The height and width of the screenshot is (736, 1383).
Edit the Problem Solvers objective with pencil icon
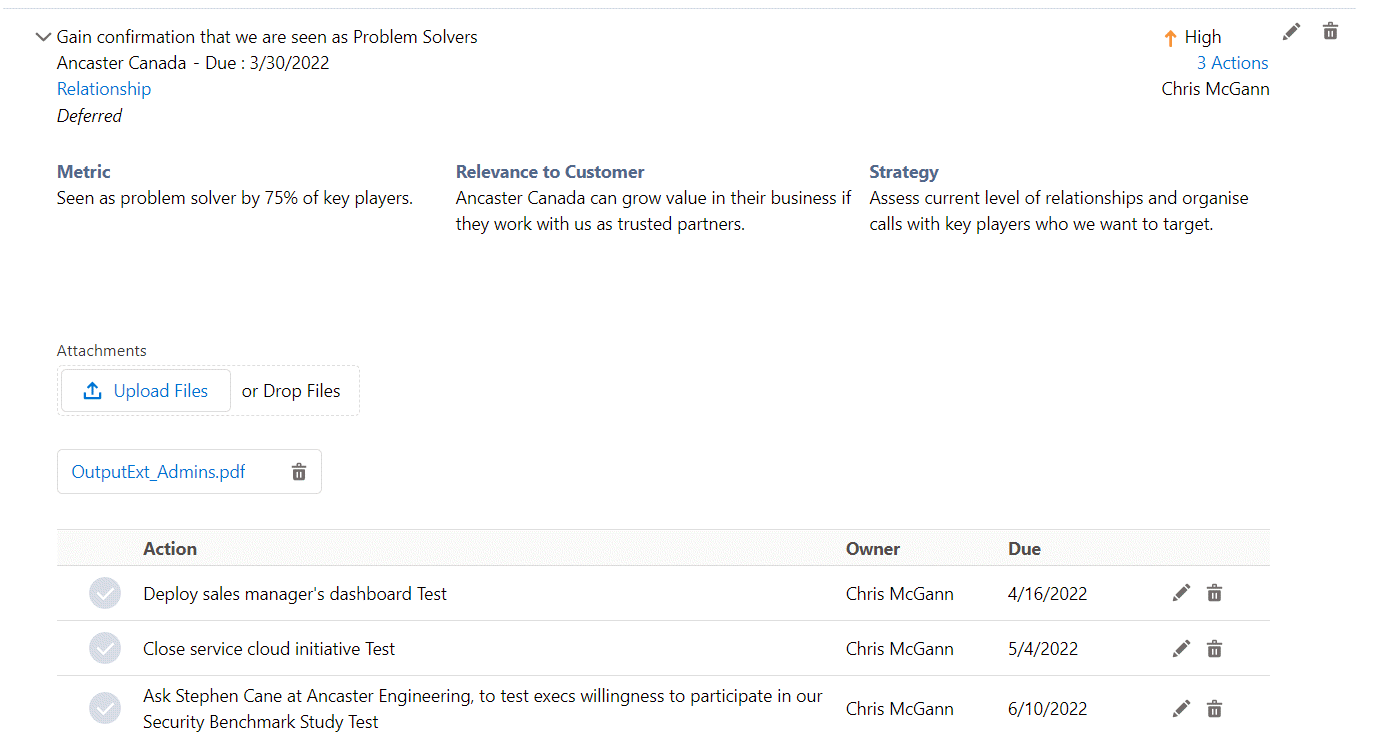pyautogui.click(x=1291, y=32)
